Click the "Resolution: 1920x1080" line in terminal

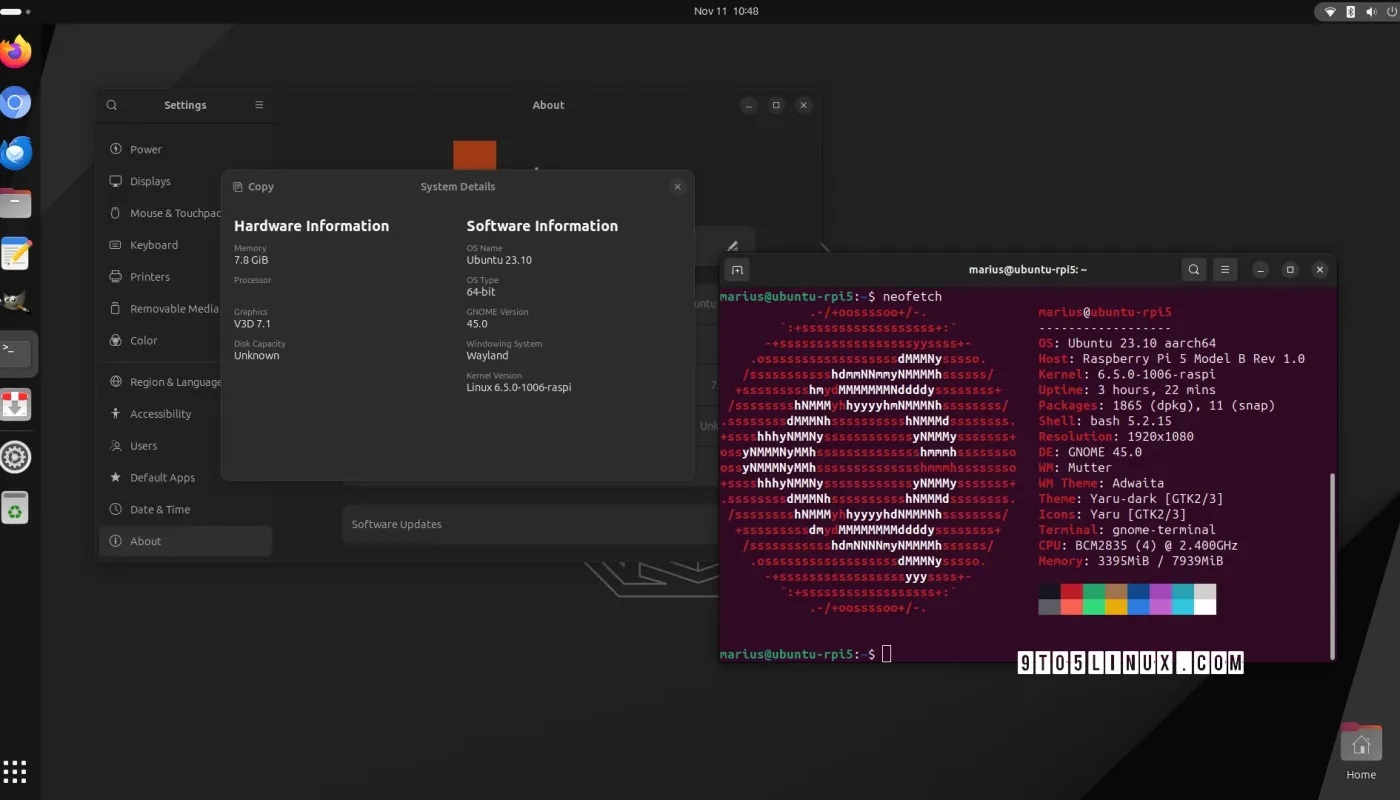pyautogui.click(x=1116, y=437)
